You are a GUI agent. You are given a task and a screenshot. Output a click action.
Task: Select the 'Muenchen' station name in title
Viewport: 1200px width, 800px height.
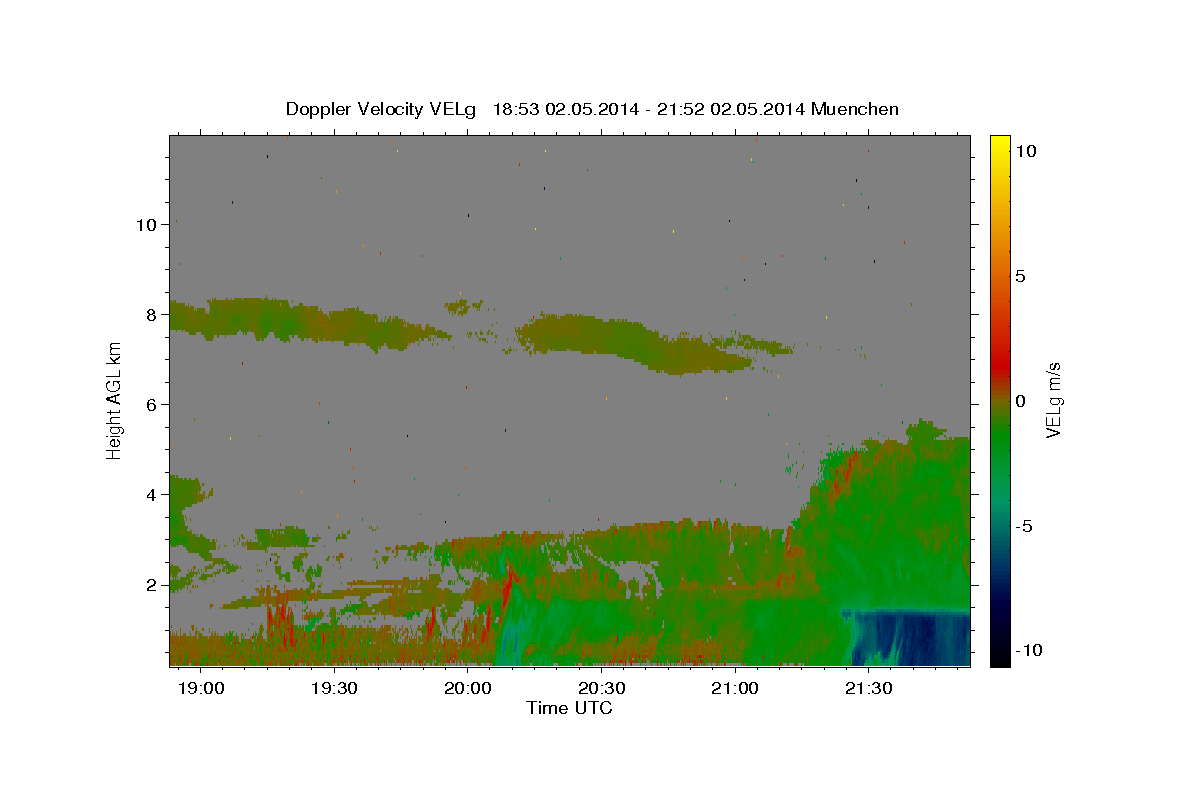click(x=855, y=109)
